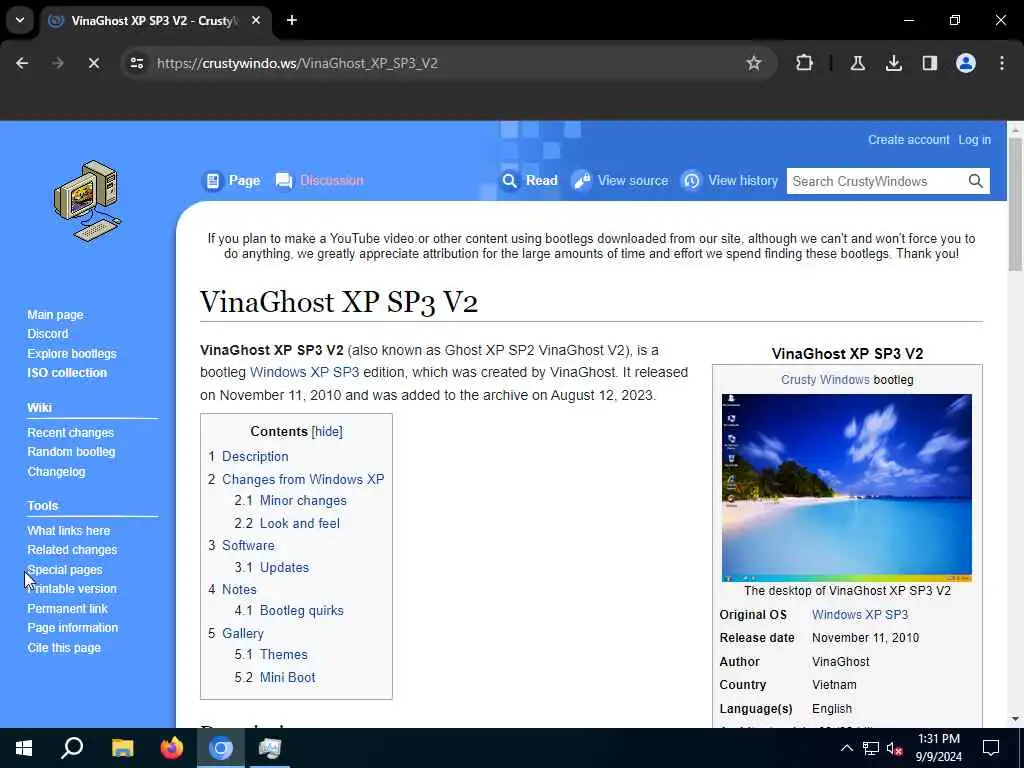
Task: Open Permanent link in Tools
Action: click(x=67, y=609)
